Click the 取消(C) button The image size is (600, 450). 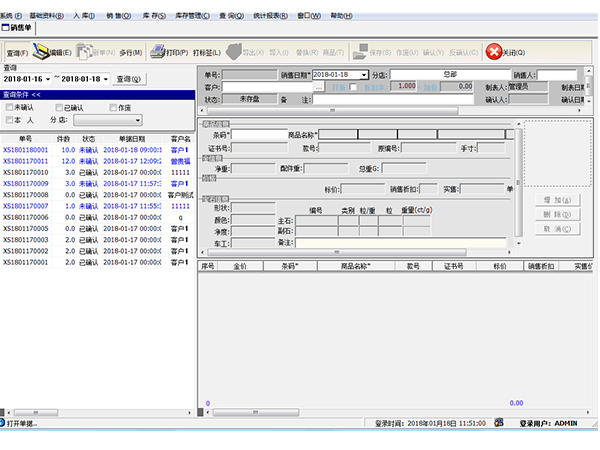click(558, 229)
